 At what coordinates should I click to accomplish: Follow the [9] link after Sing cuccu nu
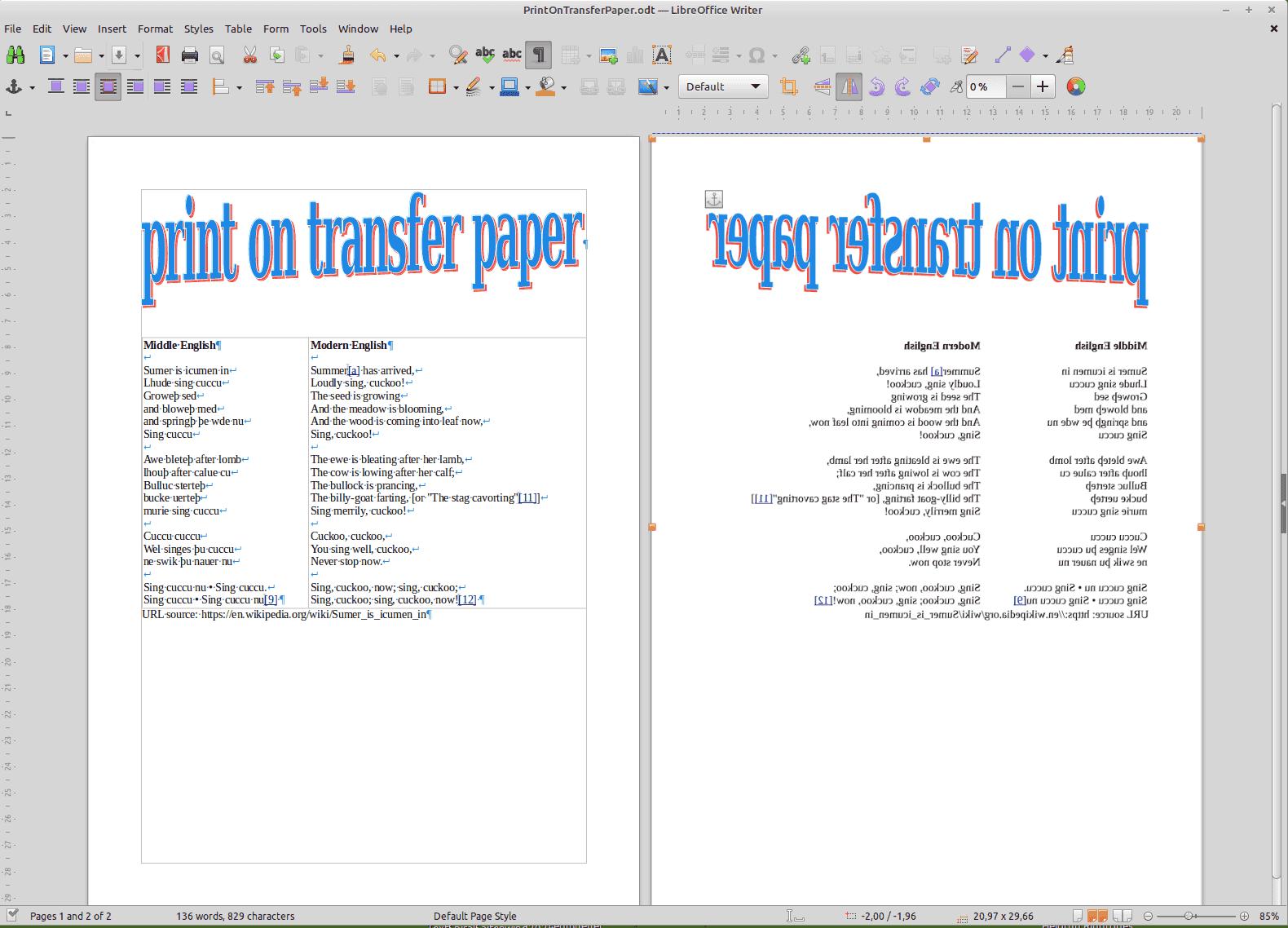tap(271, 599)
